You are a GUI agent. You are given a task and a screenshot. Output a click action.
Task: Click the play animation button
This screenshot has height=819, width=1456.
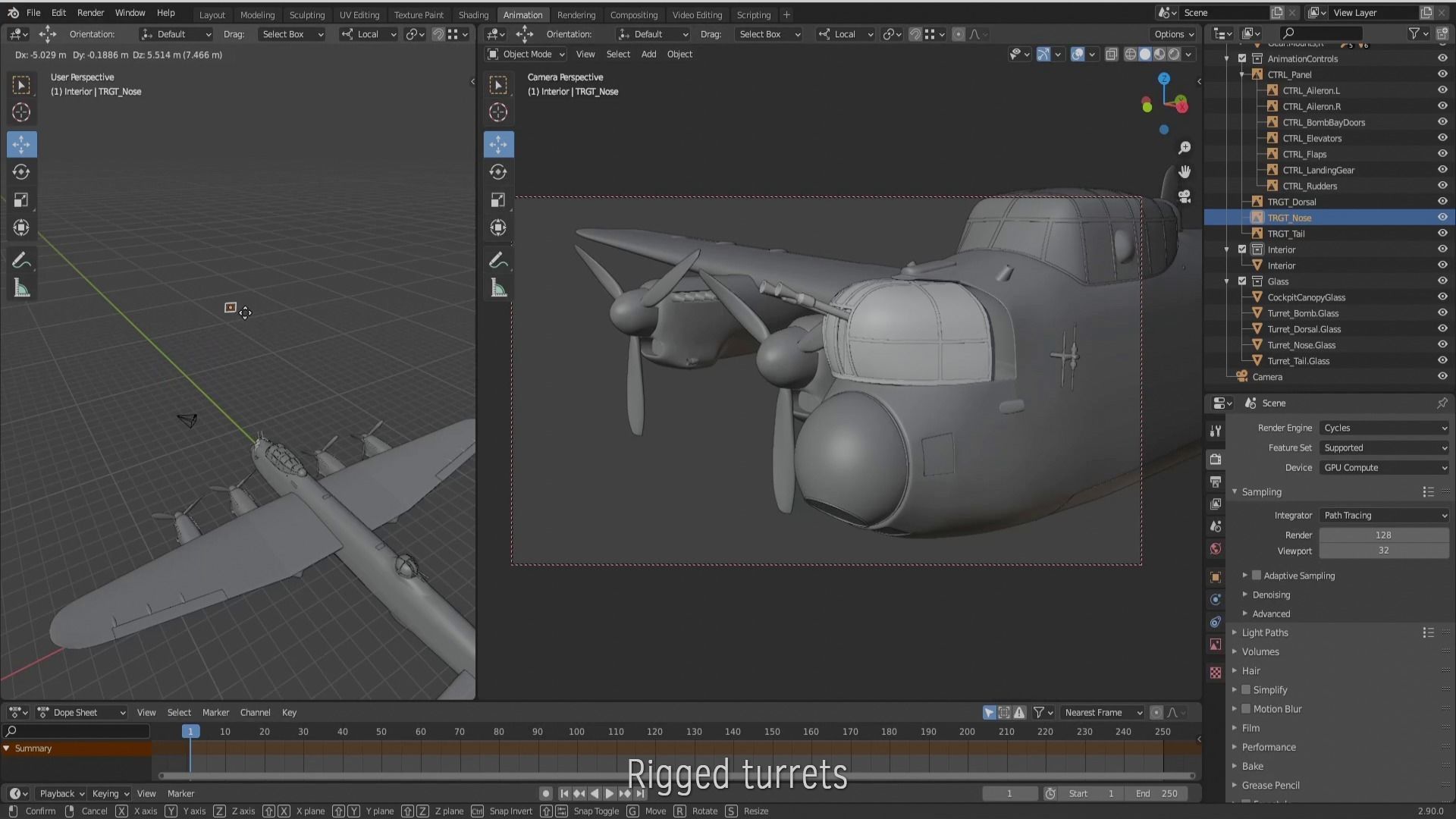pos(609,793)
